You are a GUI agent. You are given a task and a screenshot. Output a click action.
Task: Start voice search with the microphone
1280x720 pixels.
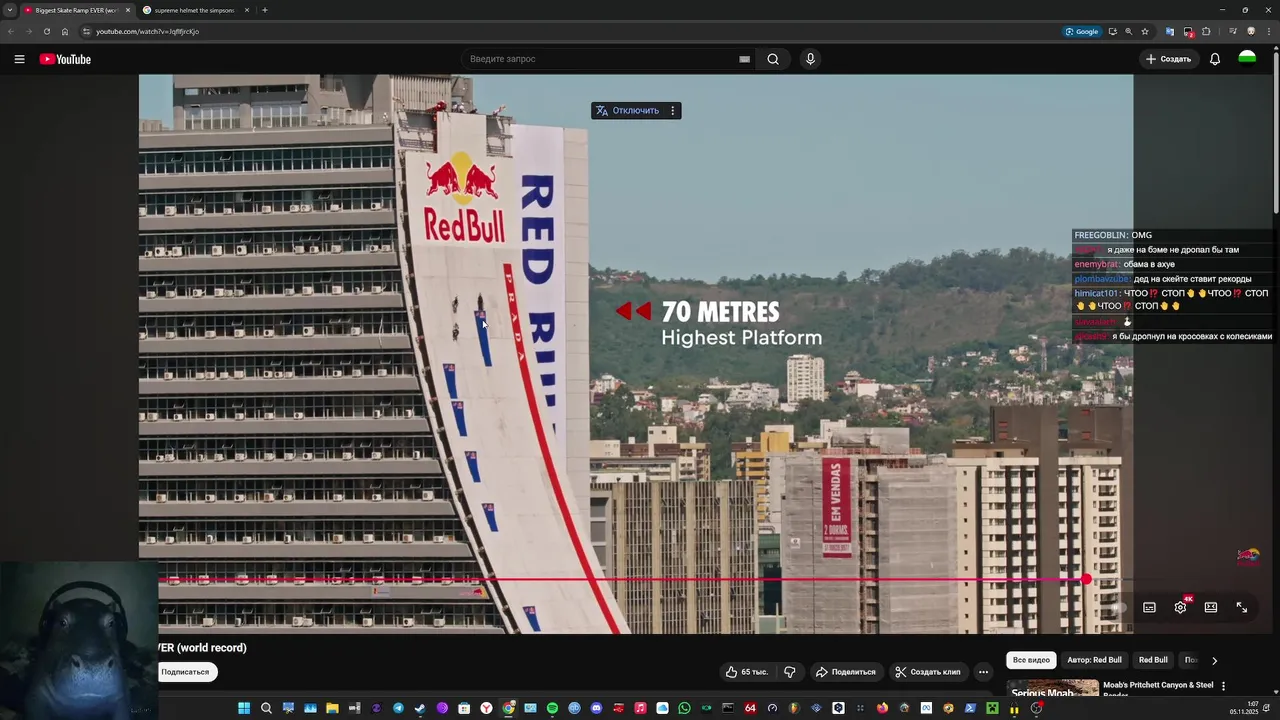[x=810, y=59]
